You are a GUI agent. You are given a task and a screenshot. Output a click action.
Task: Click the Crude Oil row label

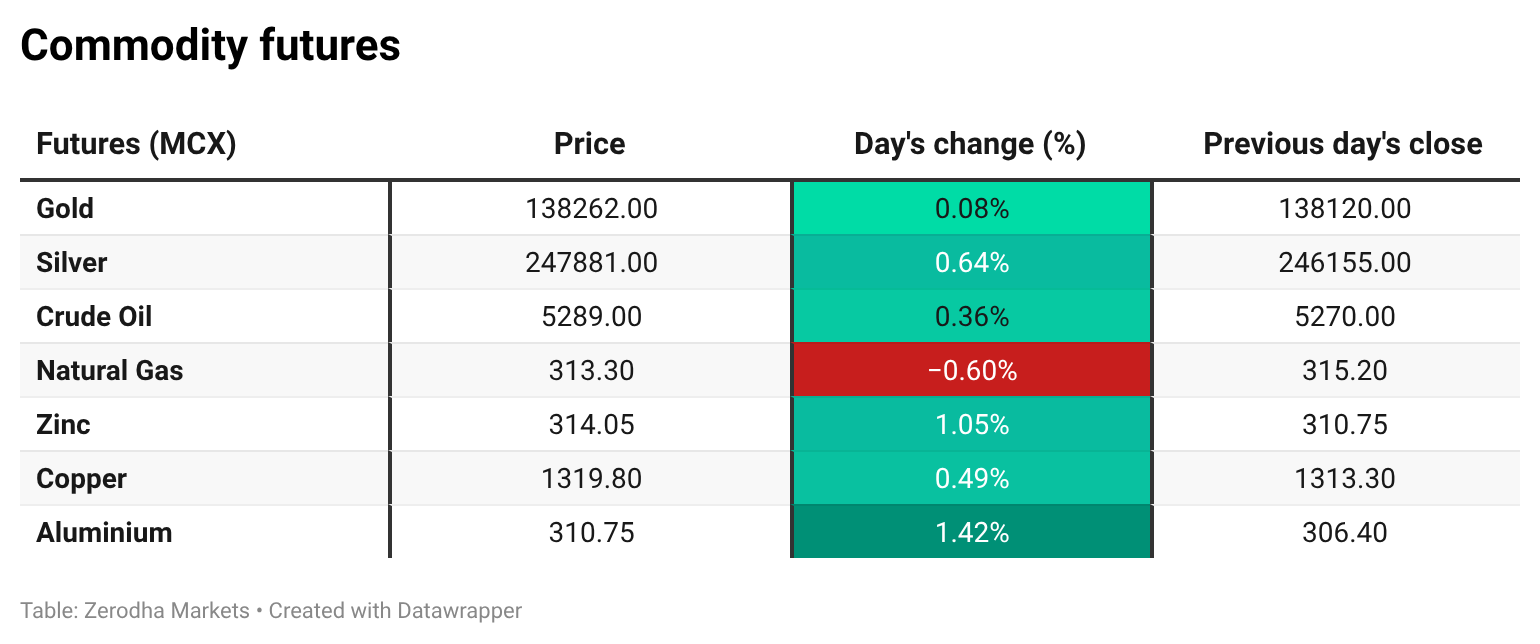pos(94,317)
